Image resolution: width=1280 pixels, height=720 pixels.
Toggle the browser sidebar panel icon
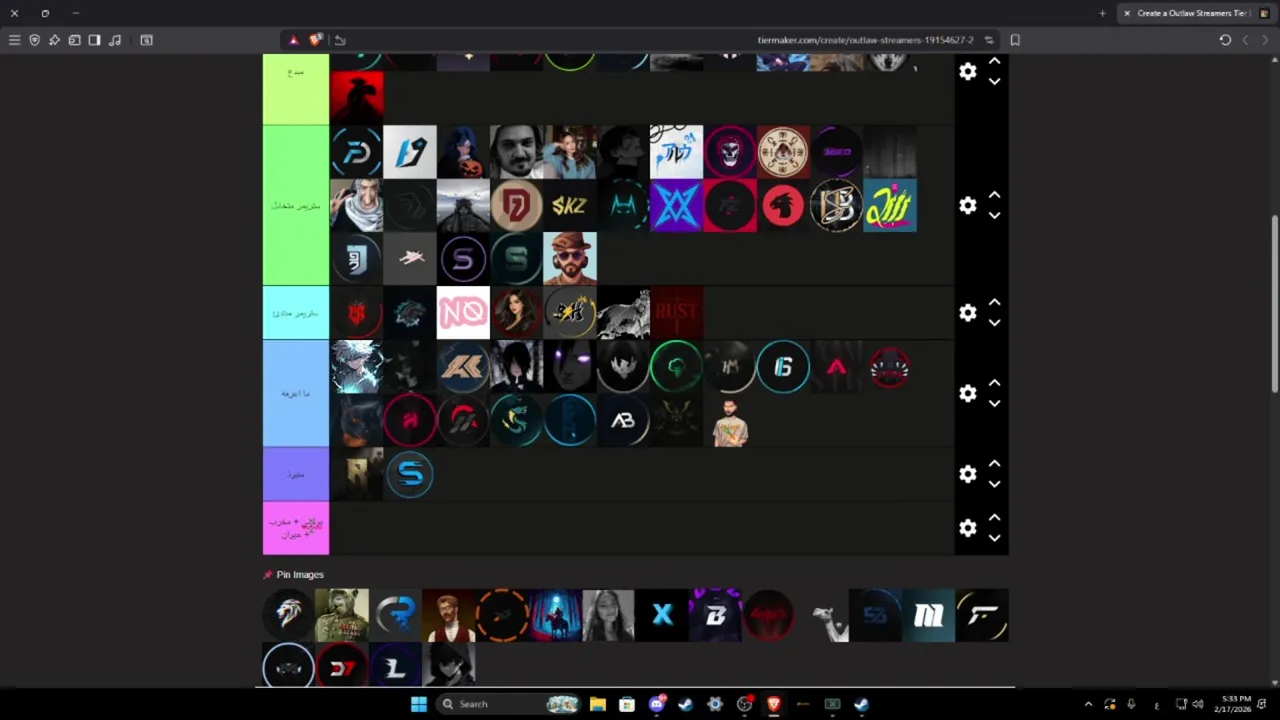(x=94, y=40)
